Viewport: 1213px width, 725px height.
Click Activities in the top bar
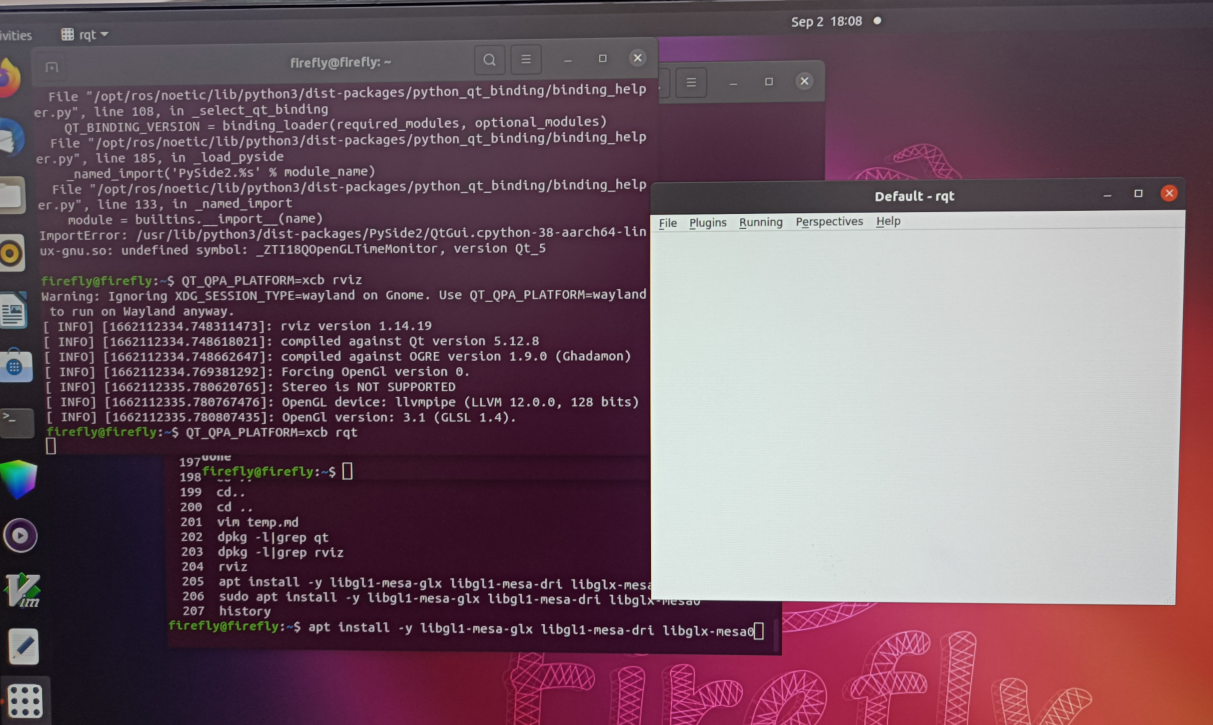pyautogui.click(x=12, y=33)
